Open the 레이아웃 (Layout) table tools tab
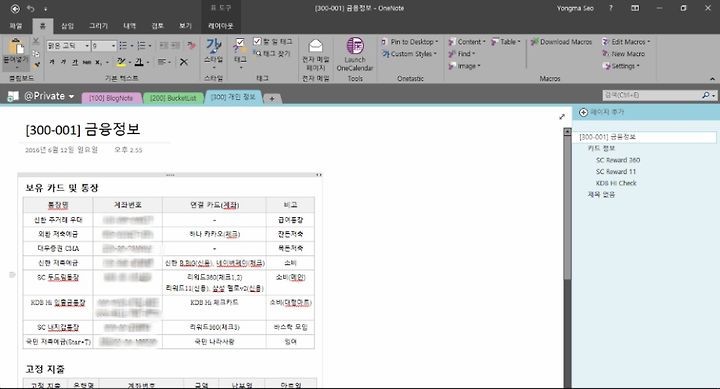The width and height of the screenshot is (720, 389). pos(221,26)
